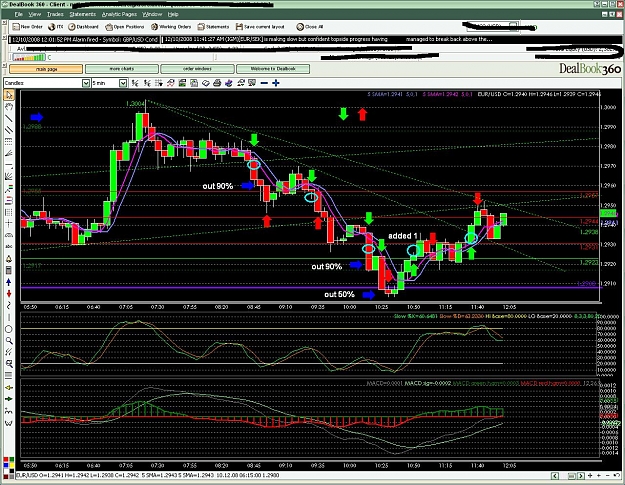625x485 pixels.
Task: Click the purple horizontal line near 1.2908
Action: coord(311,287)
